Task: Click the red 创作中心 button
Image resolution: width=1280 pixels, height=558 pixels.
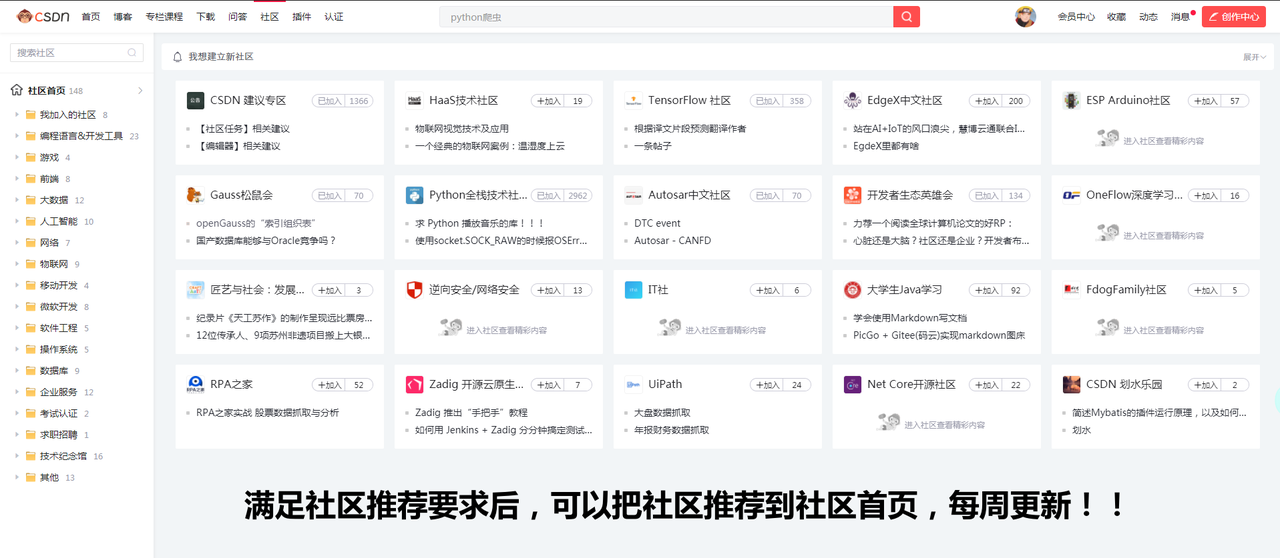Action: [1234, 17]
